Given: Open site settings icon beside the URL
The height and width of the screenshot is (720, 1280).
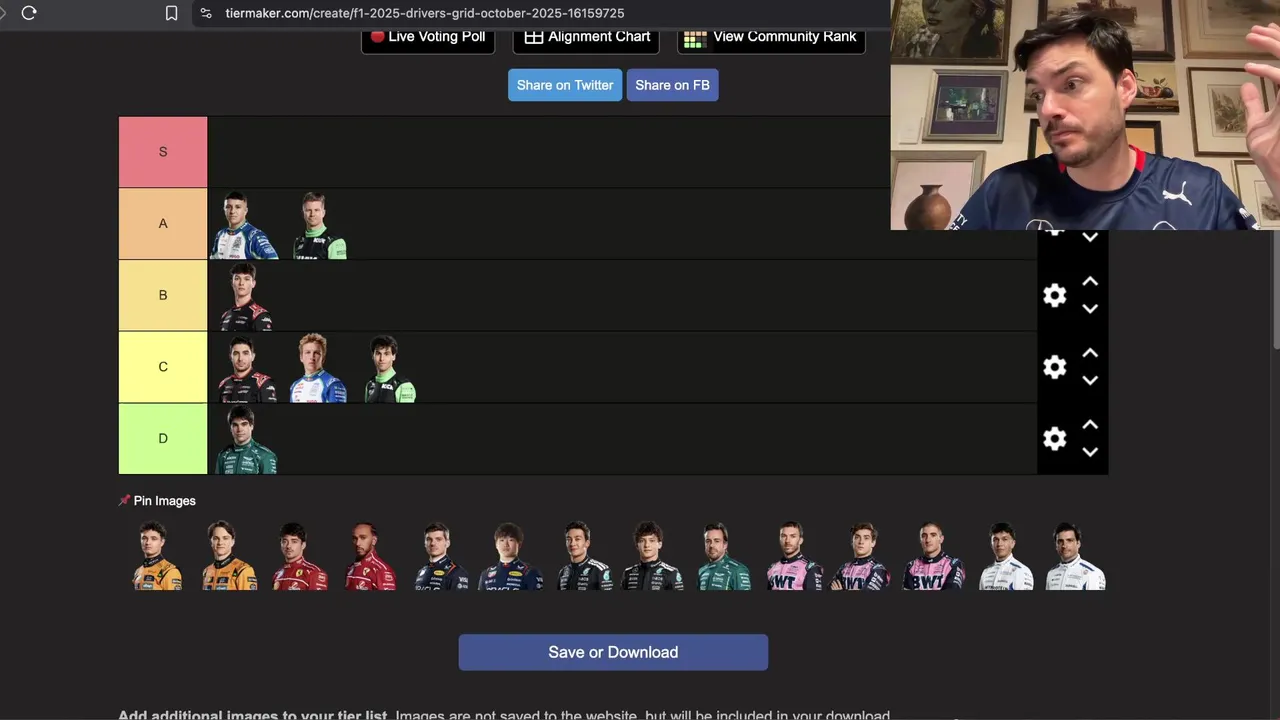Looking at the screenshot, I should pyautogui.click(x=206, y=13).
